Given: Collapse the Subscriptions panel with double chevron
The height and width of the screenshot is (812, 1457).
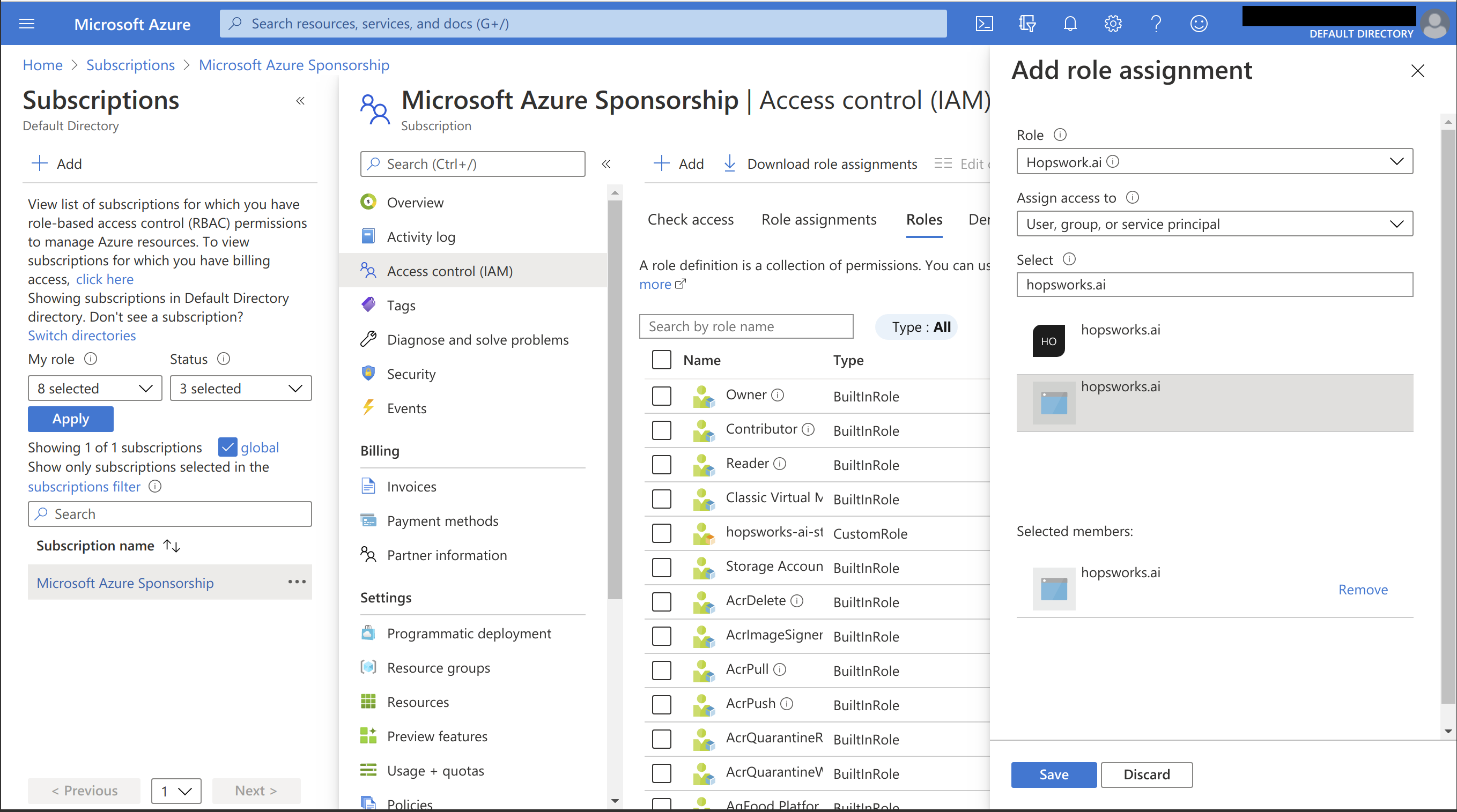Looking at the screenshot, I should tap(300, 101).
